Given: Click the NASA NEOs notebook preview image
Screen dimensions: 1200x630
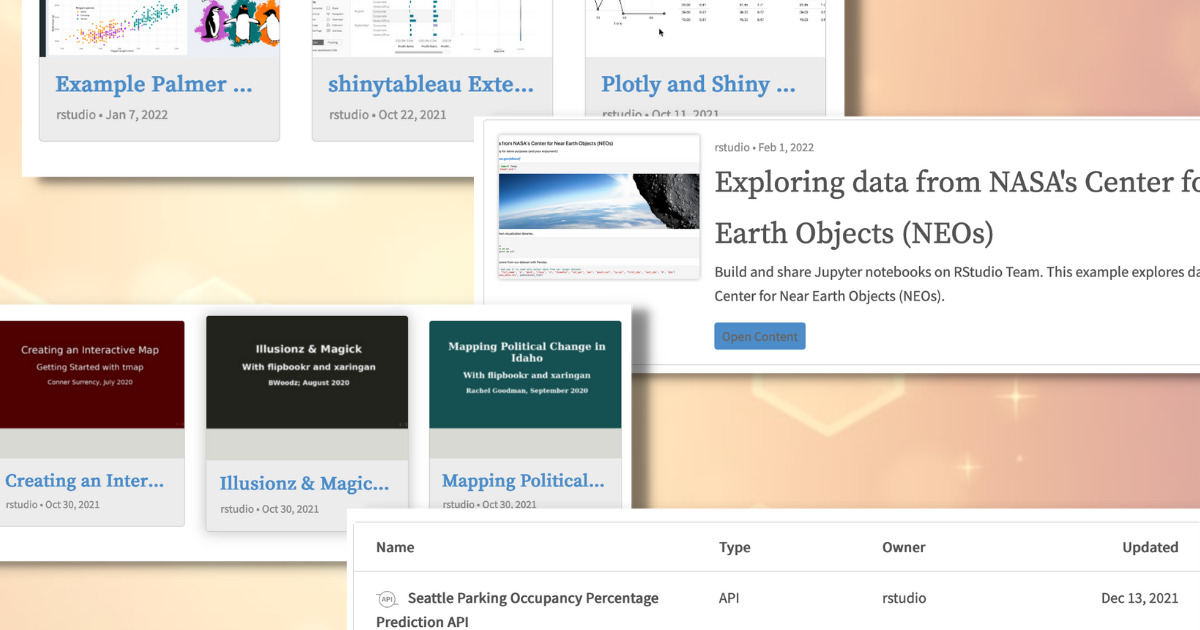Looking at the screenshot, I should click(x=598, y=207).
